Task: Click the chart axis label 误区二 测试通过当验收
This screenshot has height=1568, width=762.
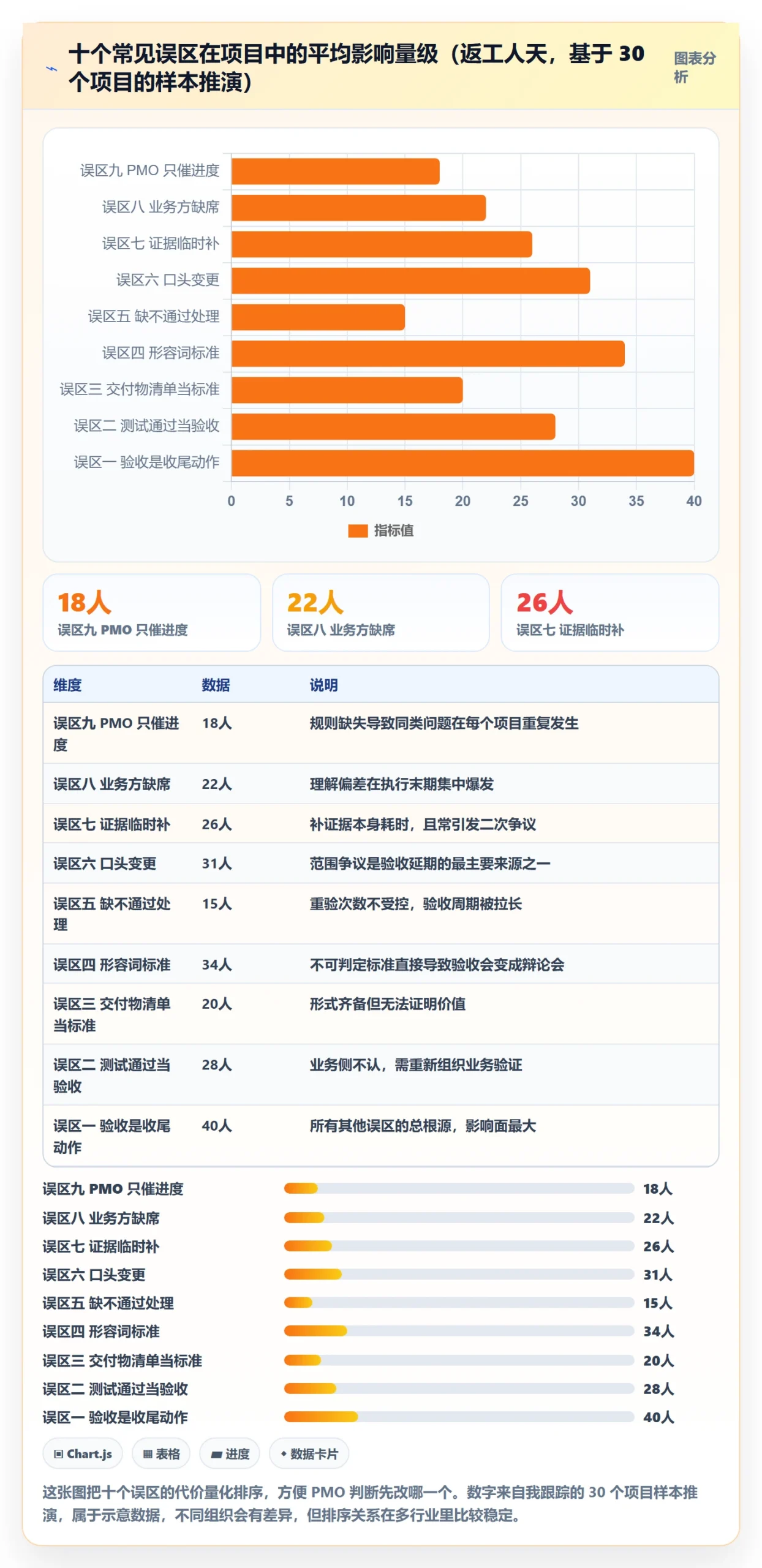Action: (x=146, y=426)
